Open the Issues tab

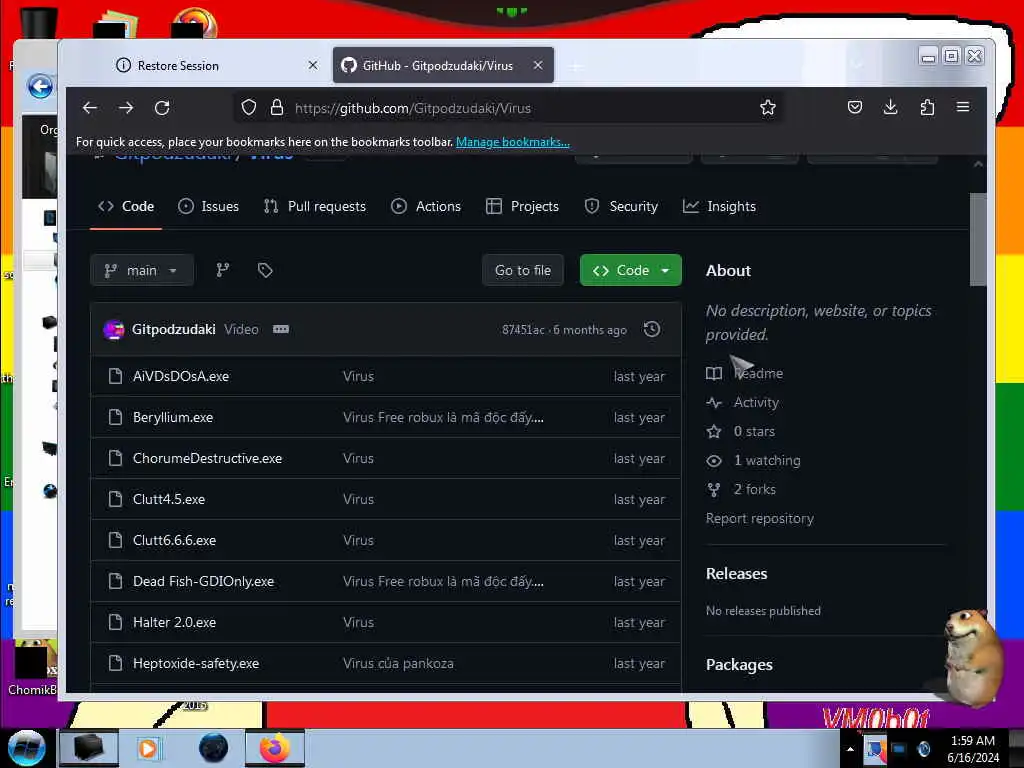point(208,206)
